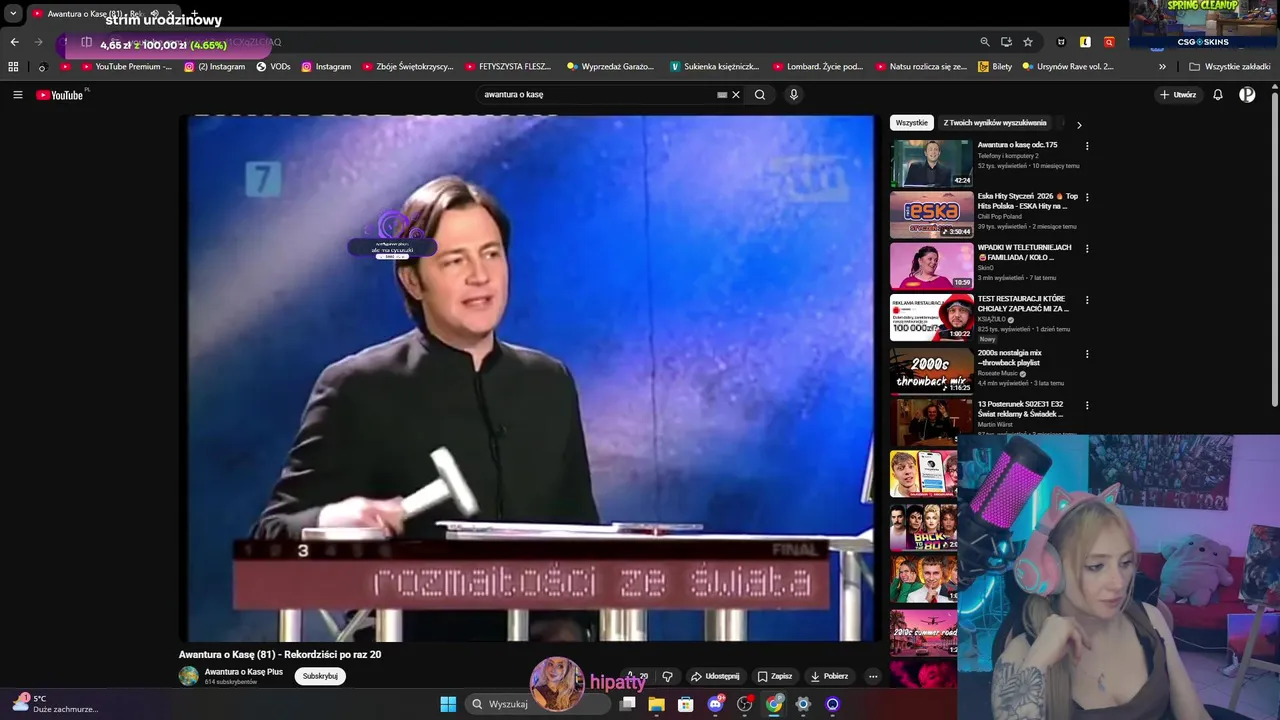1280x720 pixels.
Task: Open more options for 2000s nostalgia mix
Action: 1087,354
